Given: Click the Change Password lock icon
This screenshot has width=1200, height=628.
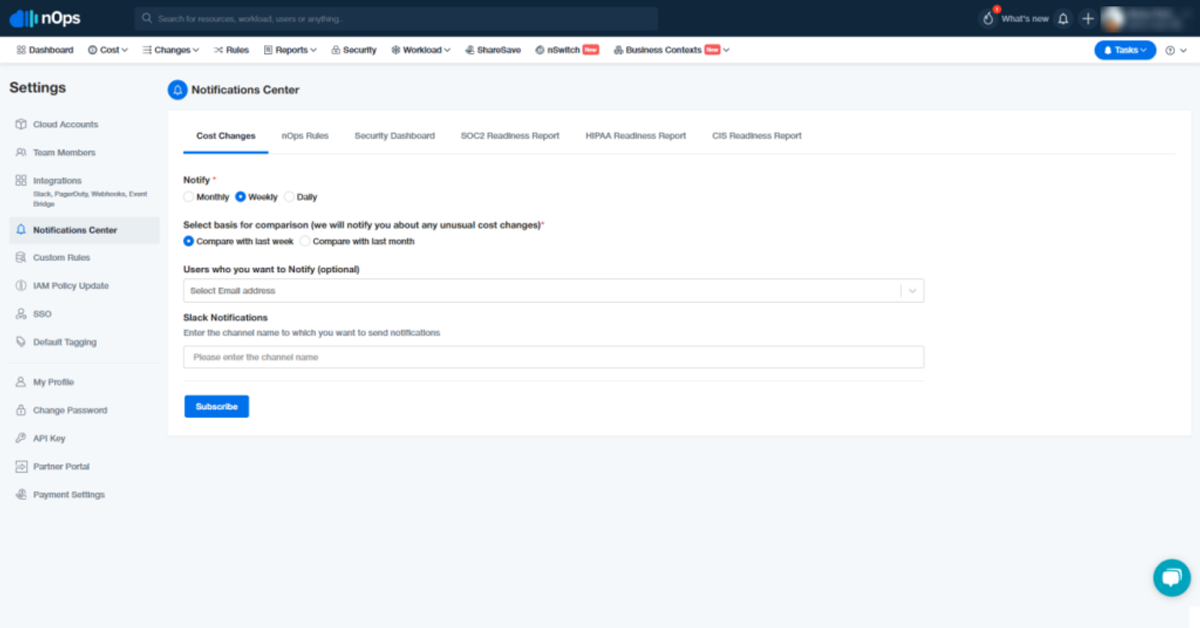Looking at the screenshot, I should (21, 410).
